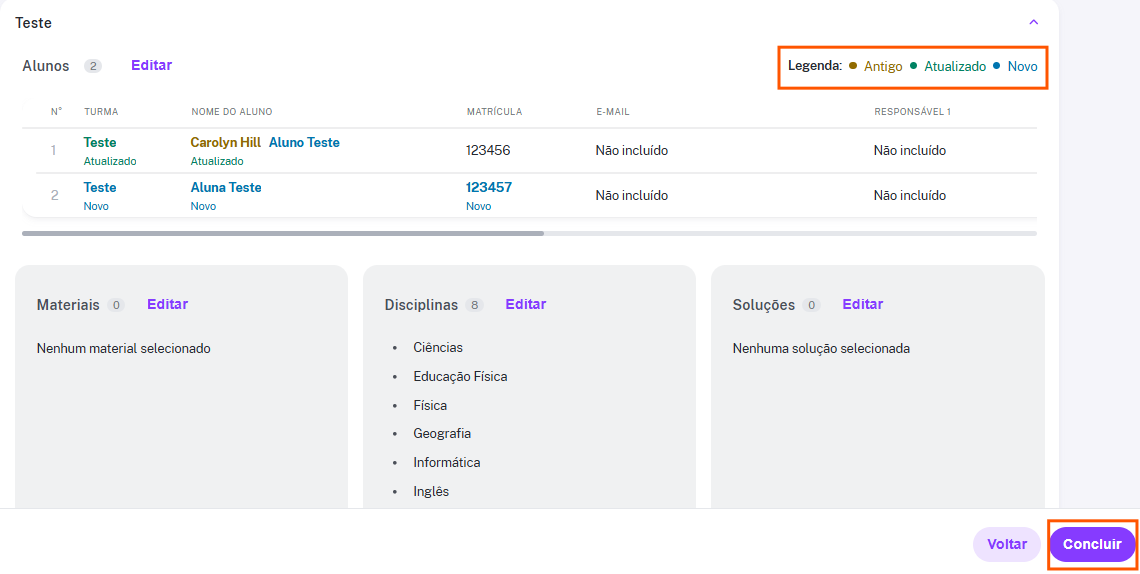The height and width of the screenshot is (574, 1140).
Task: Click matrícula 123456
Action: click(488, 150)
